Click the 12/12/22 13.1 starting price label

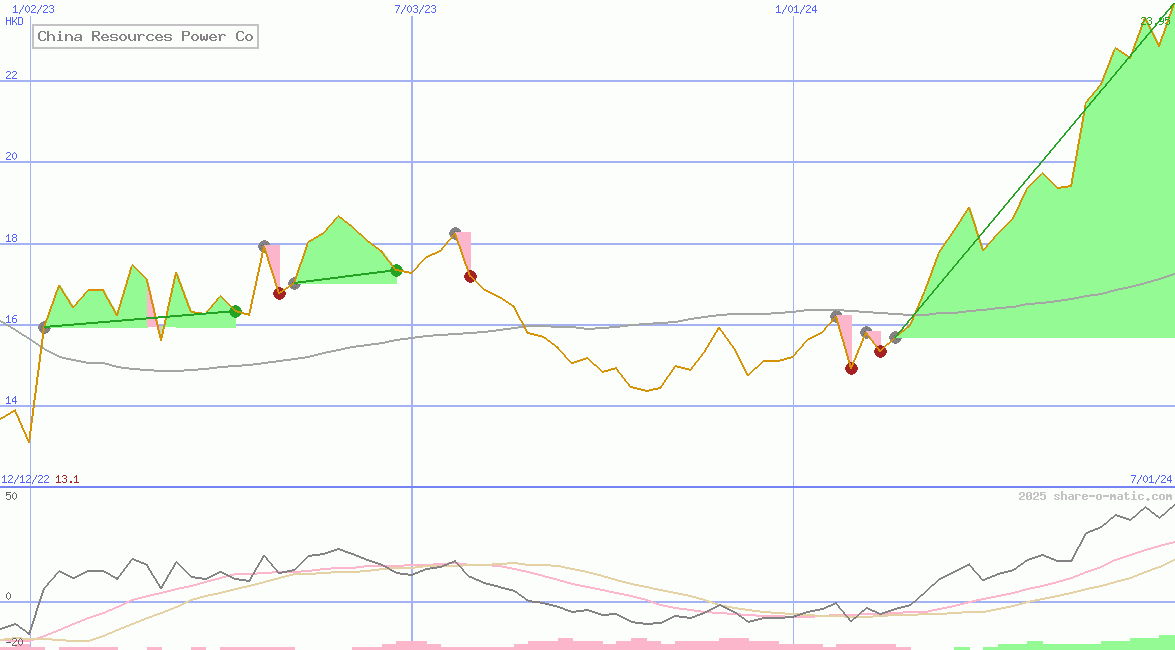tap(40, 479)
